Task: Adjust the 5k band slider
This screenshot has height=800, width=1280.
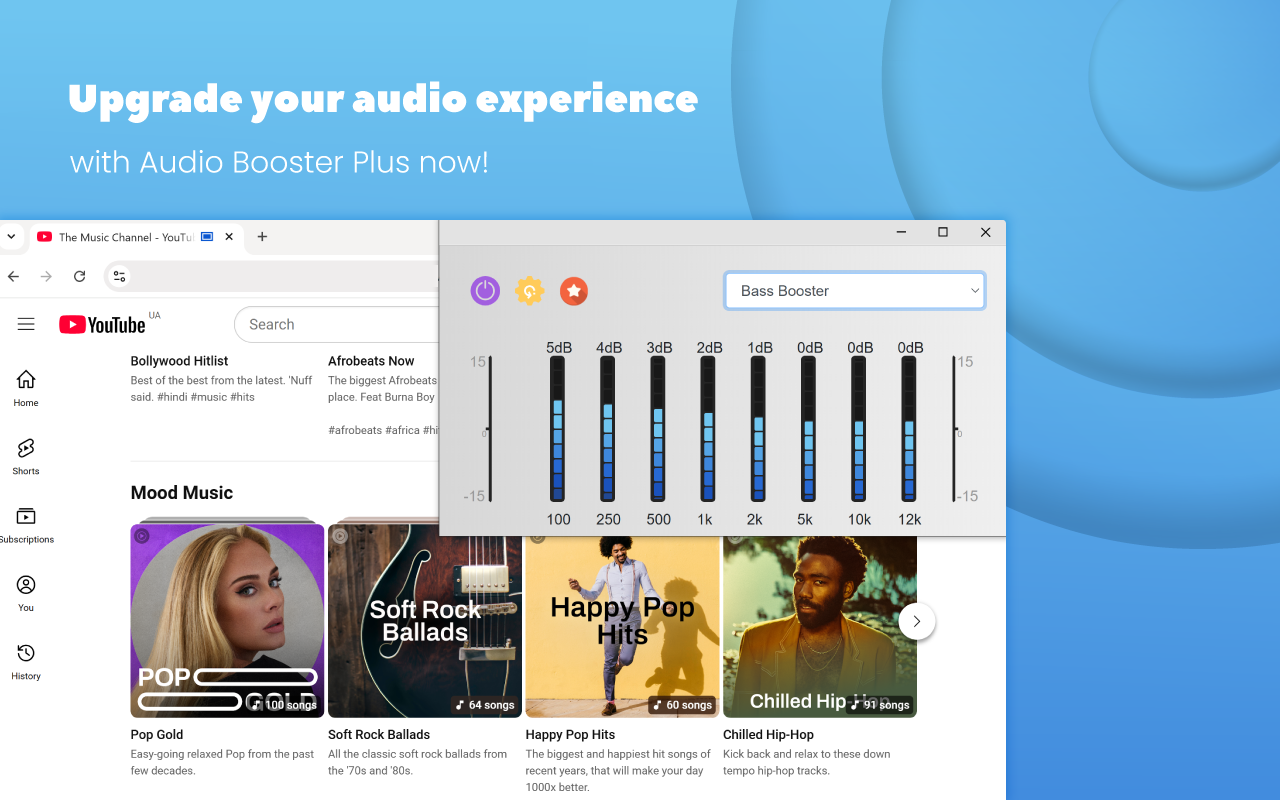Action: (x=809, y=429)
